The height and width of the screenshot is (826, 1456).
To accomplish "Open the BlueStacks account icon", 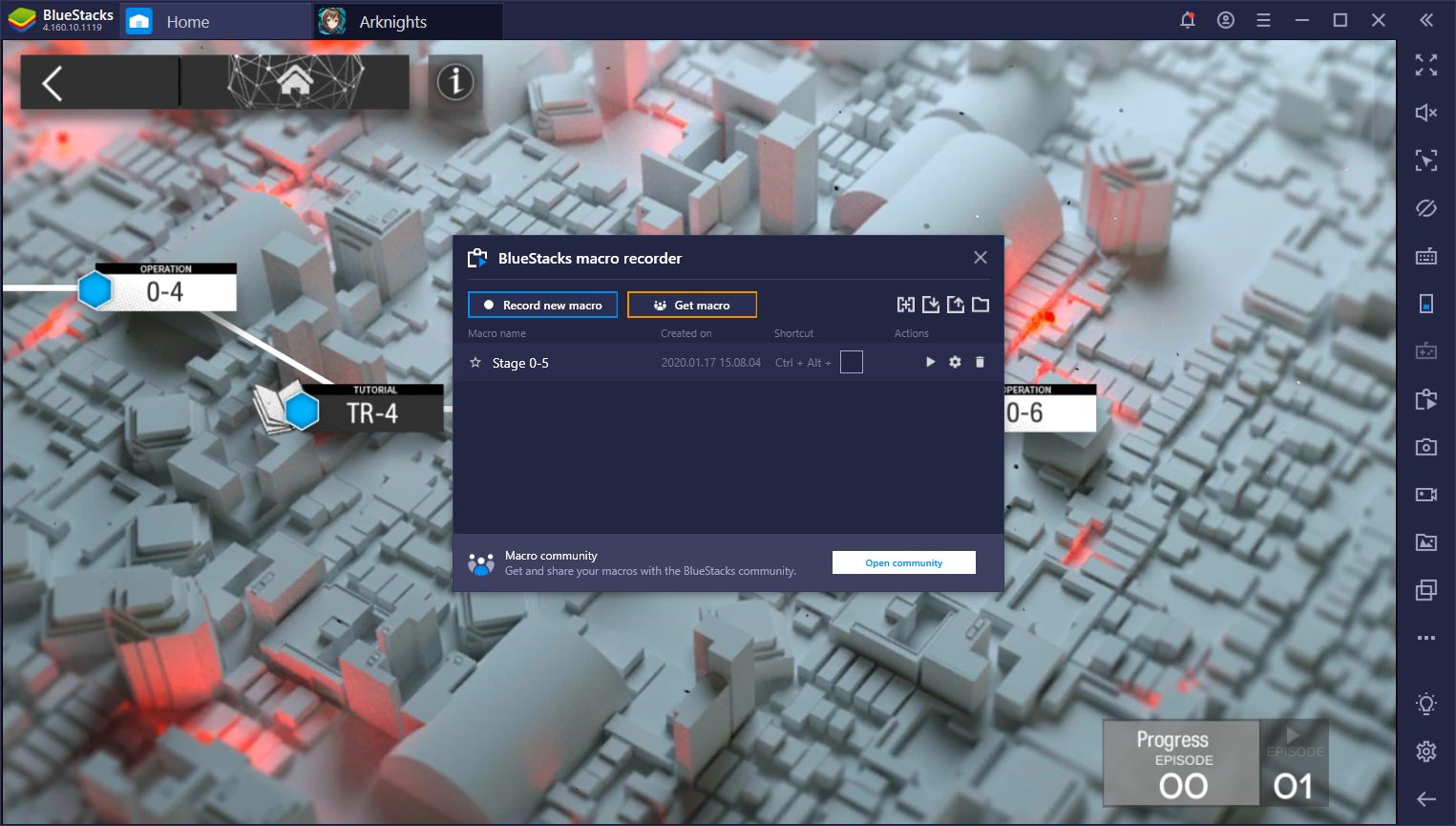I will tap(1226, 20).
